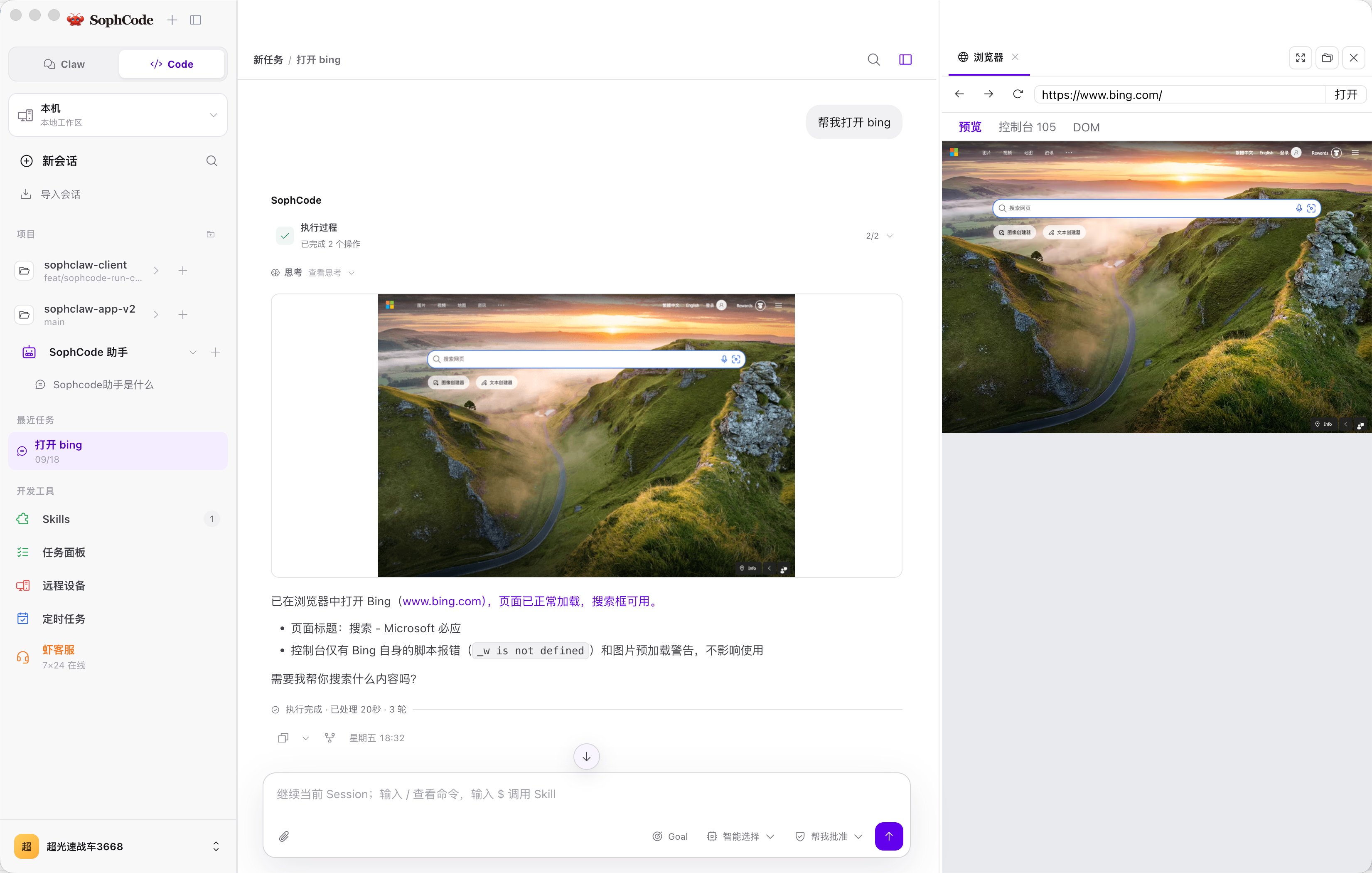
Task: Switch to the Code mode tab
Action: point(172,64)
